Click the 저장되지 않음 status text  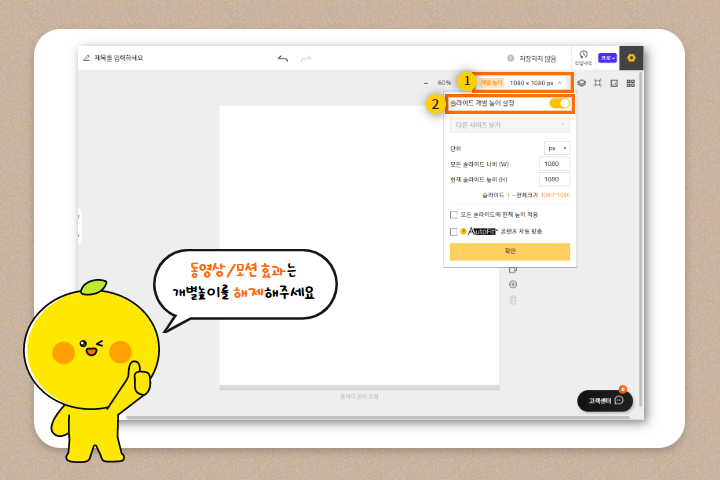click(537, 59)
